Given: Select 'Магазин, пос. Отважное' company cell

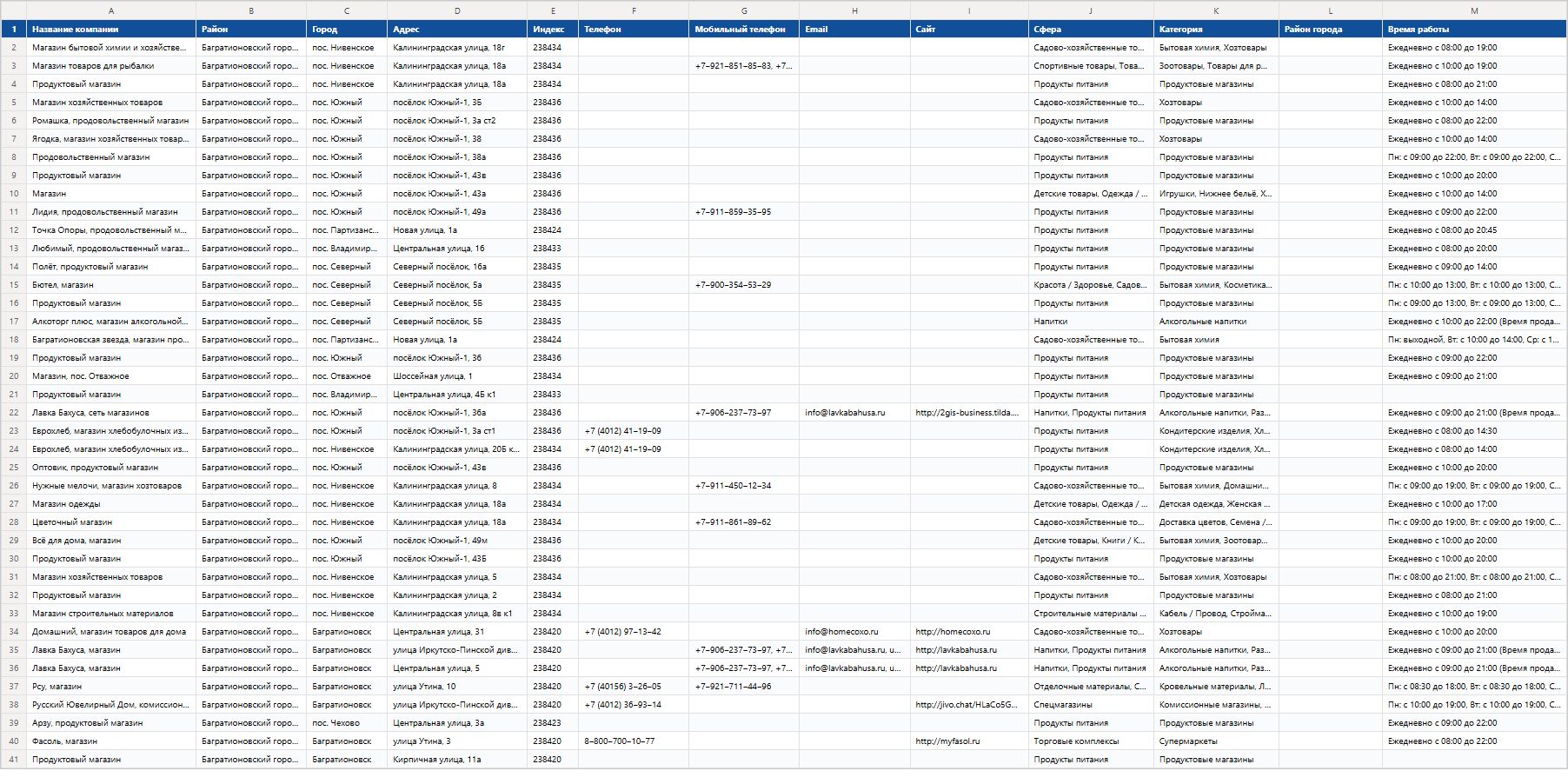Looking at the screenshot, I should [111, 376].
